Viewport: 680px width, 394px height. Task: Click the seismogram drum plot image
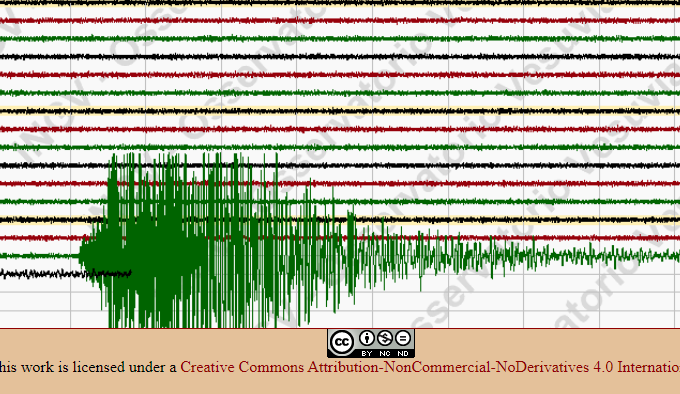(x=340, y=164)
